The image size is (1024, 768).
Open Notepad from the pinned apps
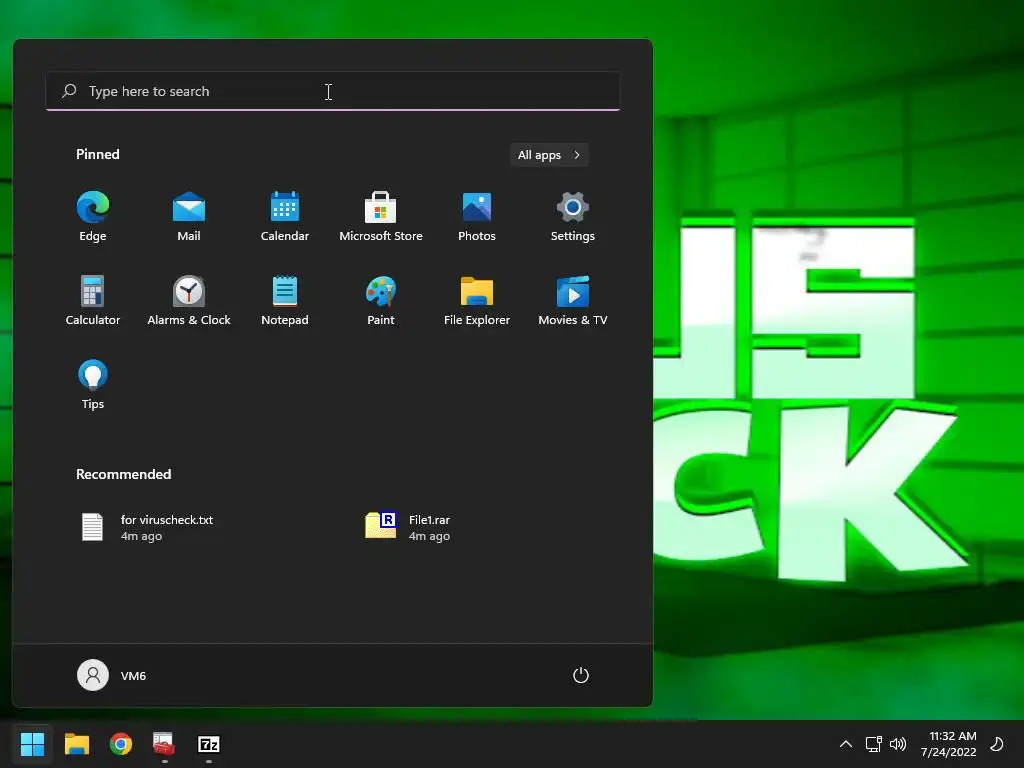285,300
